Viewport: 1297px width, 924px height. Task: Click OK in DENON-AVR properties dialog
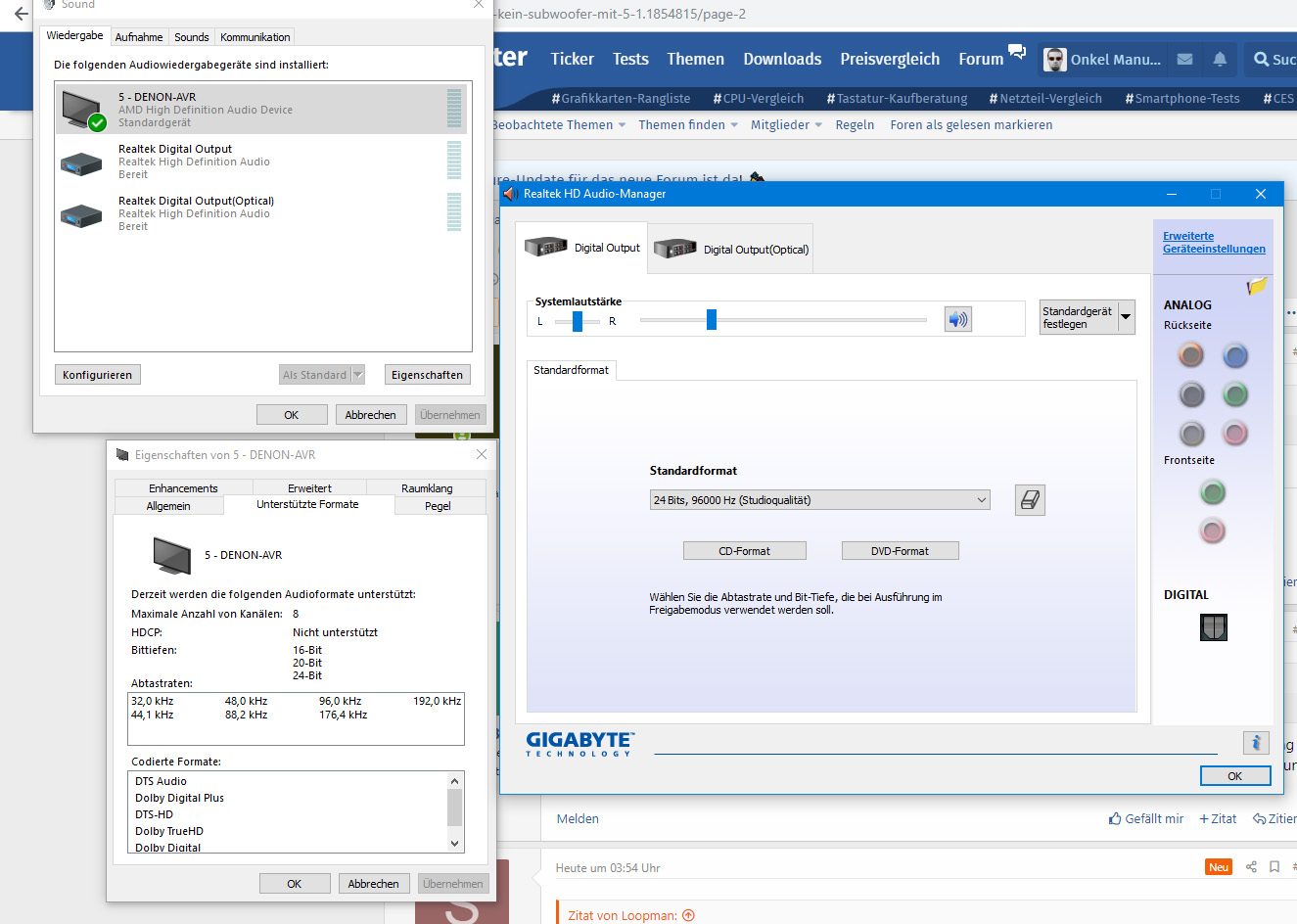(294, 884)
